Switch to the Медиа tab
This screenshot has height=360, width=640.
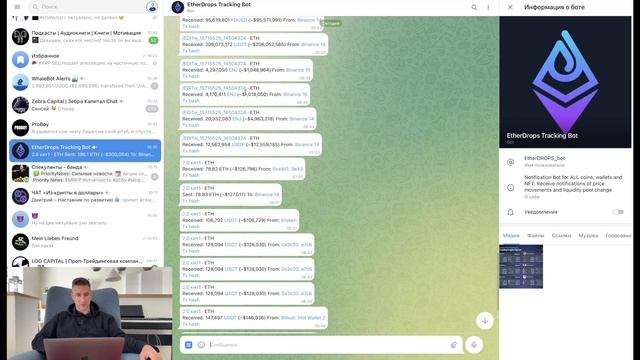[511, 236]
